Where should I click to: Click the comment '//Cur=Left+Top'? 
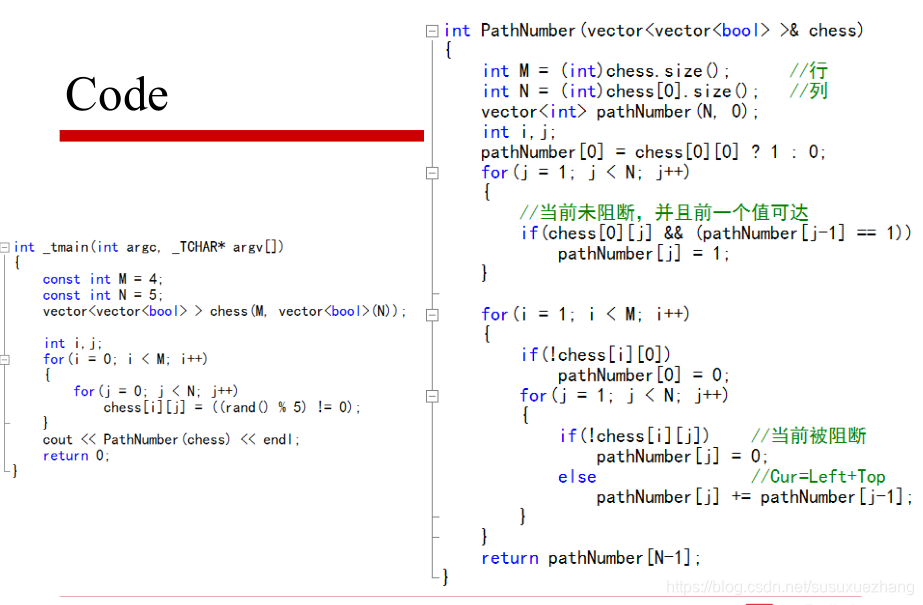click(x=818, y=477)
